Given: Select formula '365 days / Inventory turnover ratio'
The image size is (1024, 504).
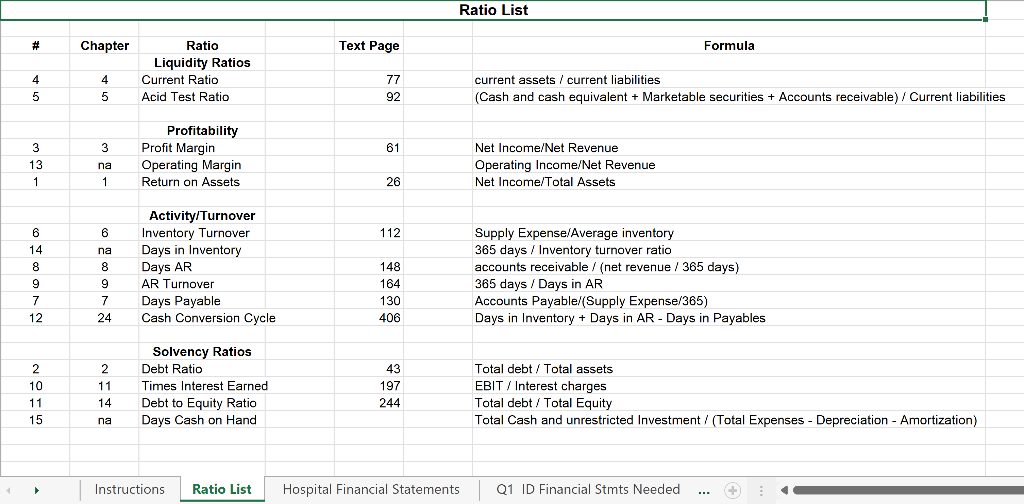Looking at the screenshot, I should [x=729, y=249].
